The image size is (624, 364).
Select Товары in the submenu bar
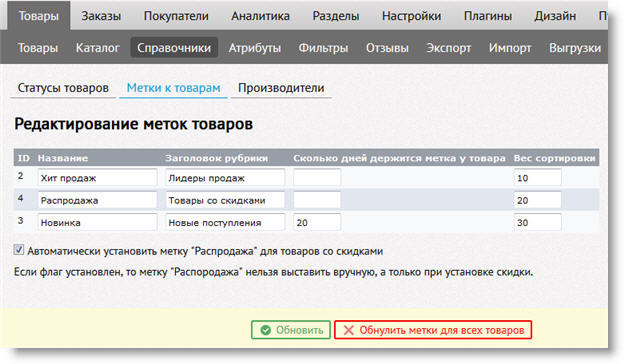[x=38, y=48]
